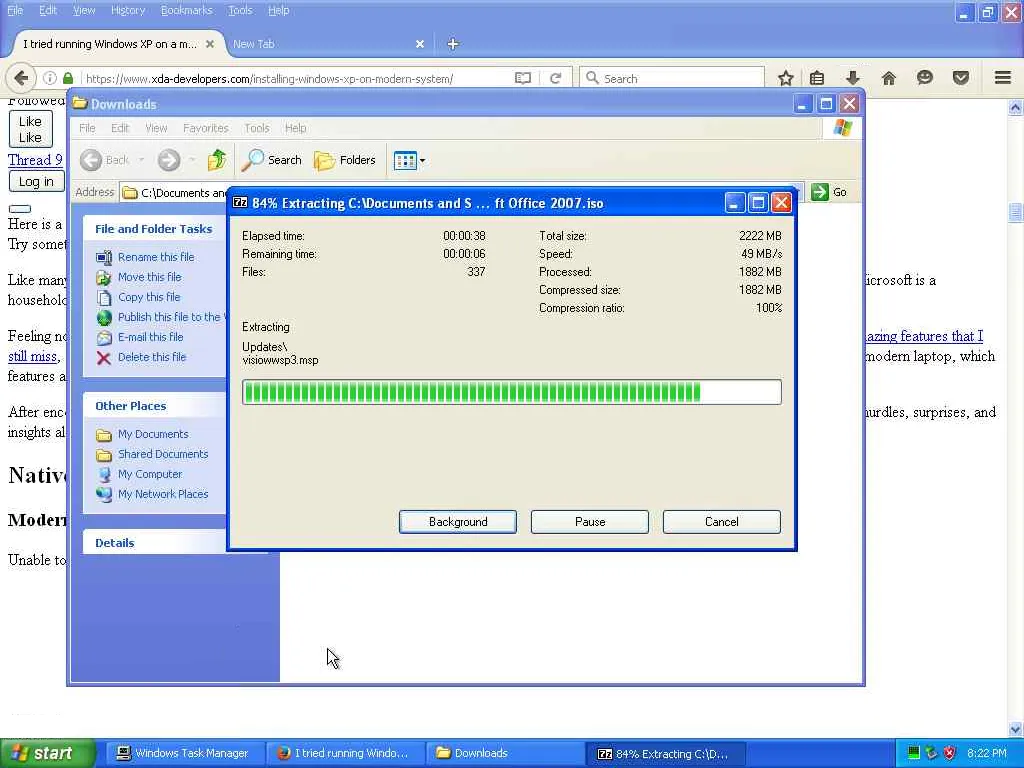Switch to the New Tab tab

[328, 44]
